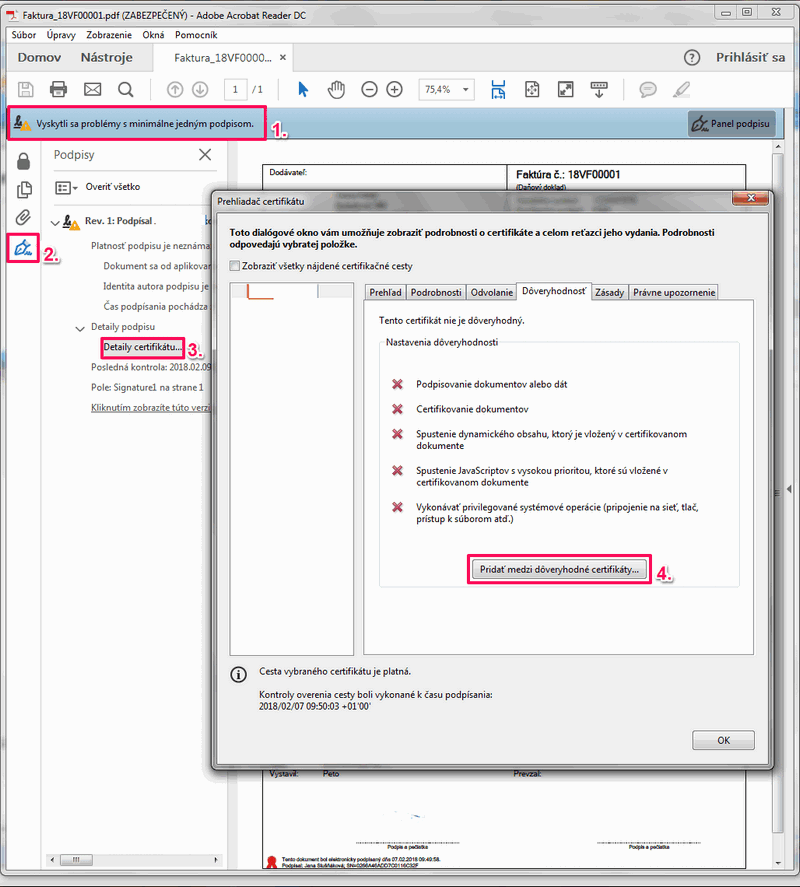Open the page thumbnails sidebar icon
The image size is (800, 887).
coord(23,189)
